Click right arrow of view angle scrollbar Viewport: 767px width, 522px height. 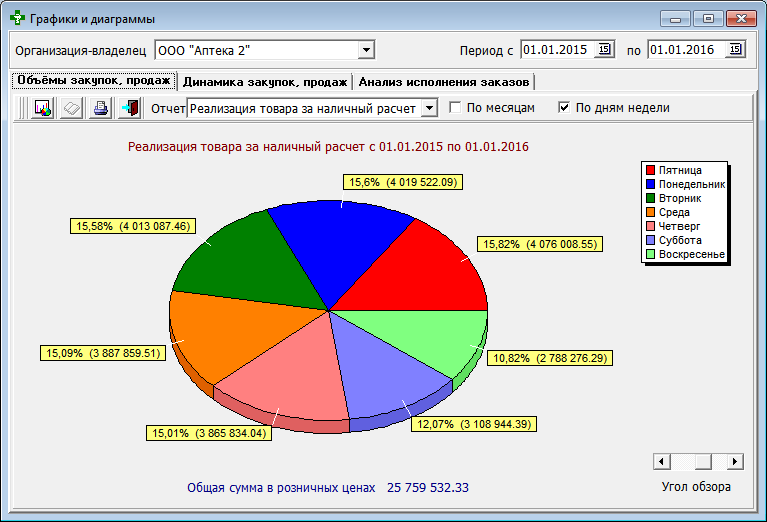(736, 461)
